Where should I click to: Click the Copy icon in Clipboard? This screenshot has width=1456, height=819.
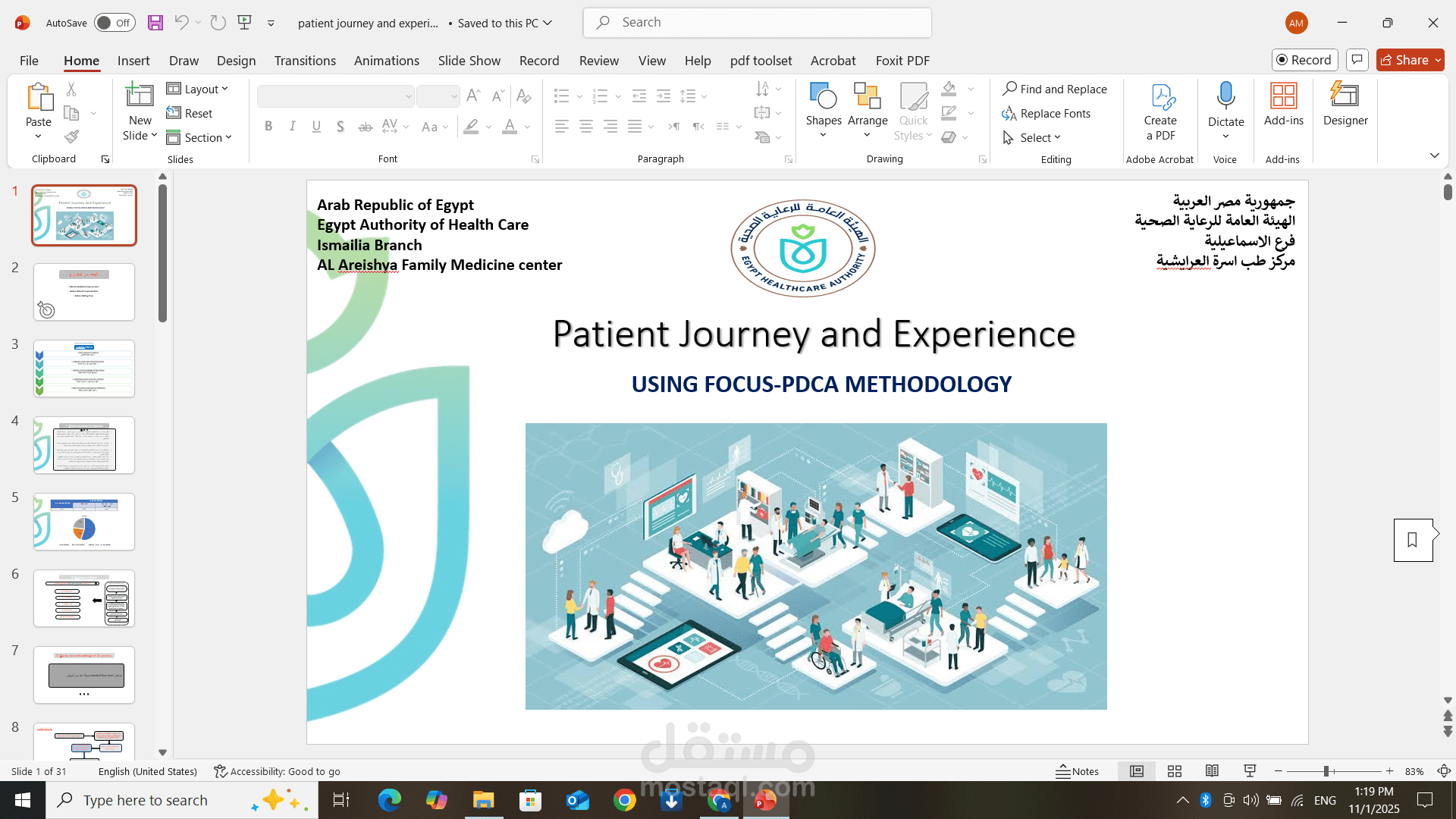(x=71, y=114)
